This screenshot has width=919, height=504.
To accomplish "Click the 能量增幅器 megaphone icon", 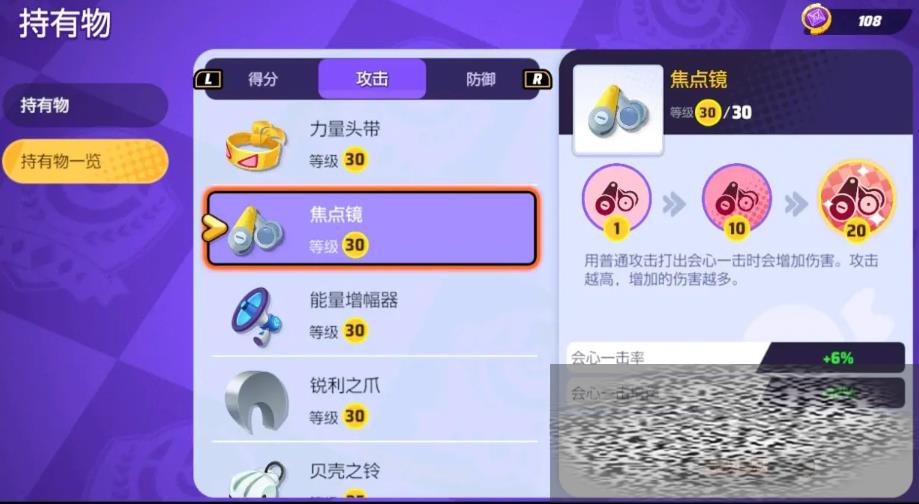I will point(257,316).
